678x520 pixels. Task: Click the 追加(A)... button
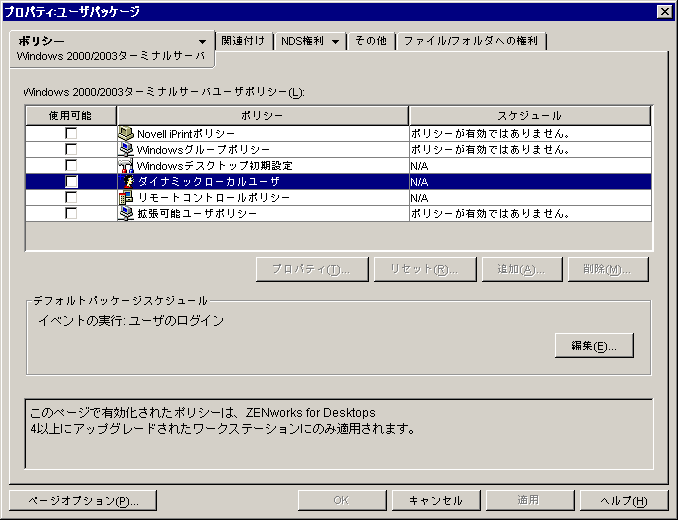coord(522,269)
